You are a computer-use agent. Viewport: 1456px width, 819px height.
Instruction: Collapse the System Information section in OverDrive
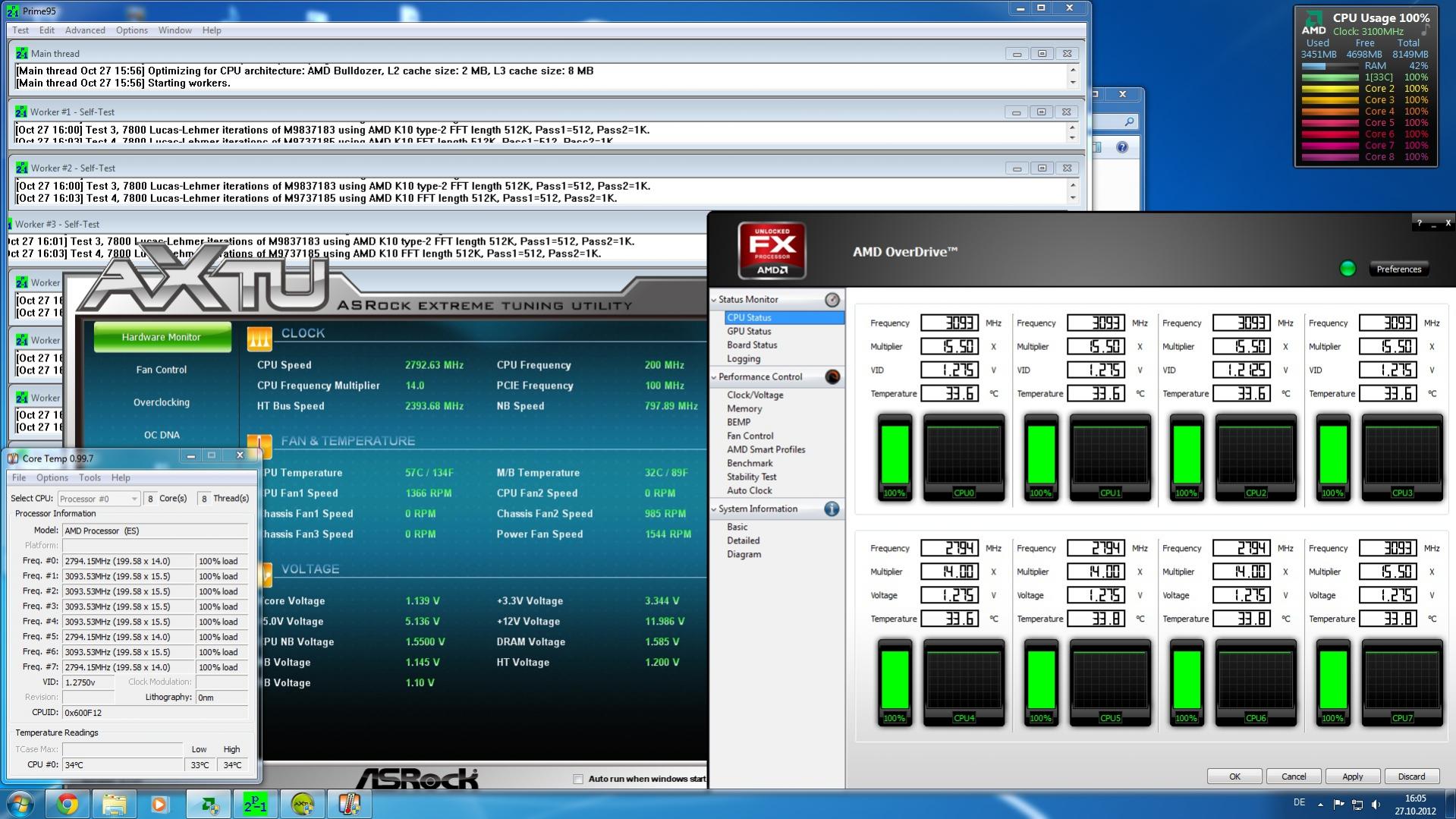(714, 509)
